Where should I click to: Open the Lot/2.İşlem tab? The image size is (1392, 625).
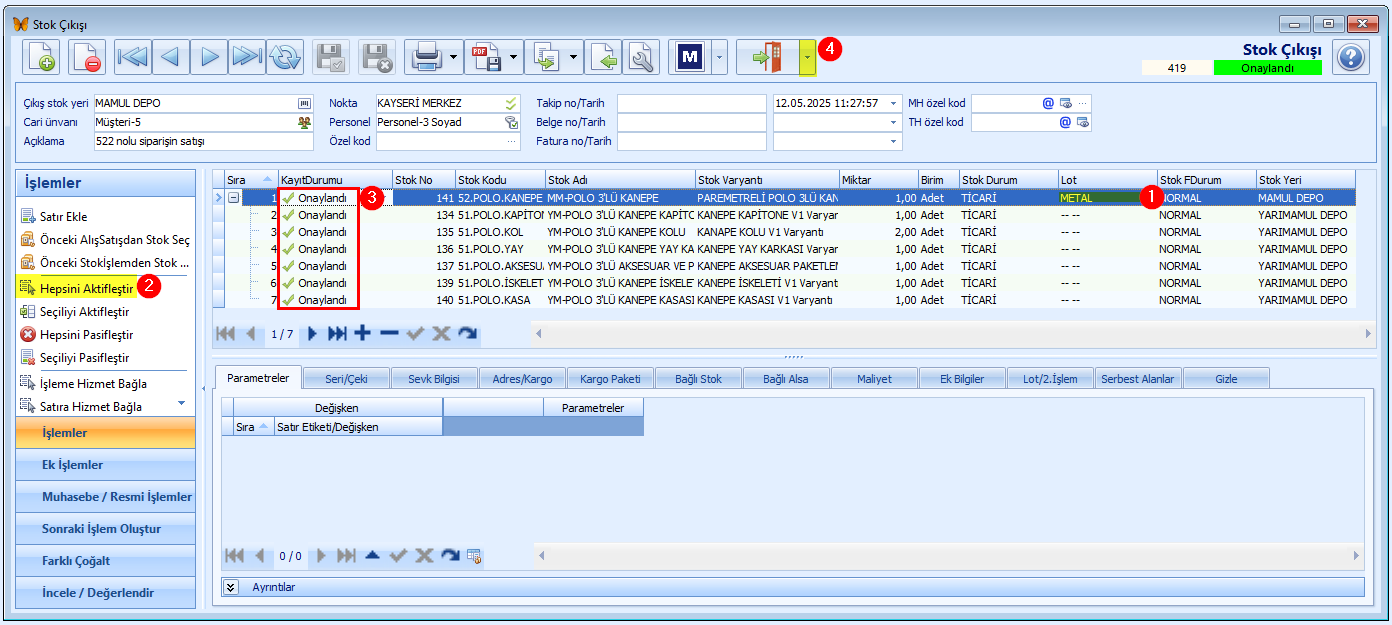coord(1050,379)
